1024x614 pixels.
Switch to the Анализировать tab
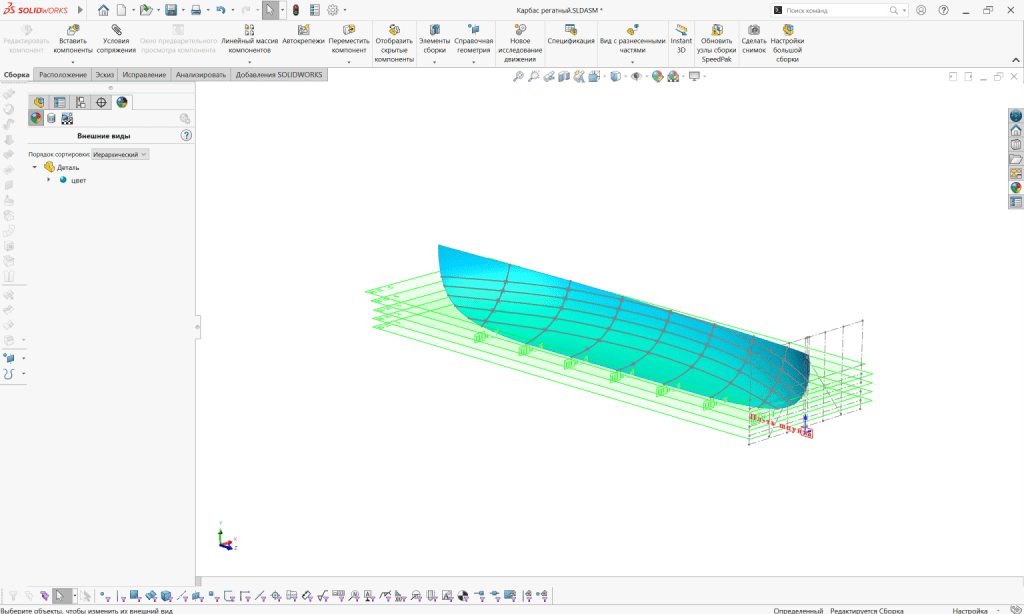(x=201, y=75)
